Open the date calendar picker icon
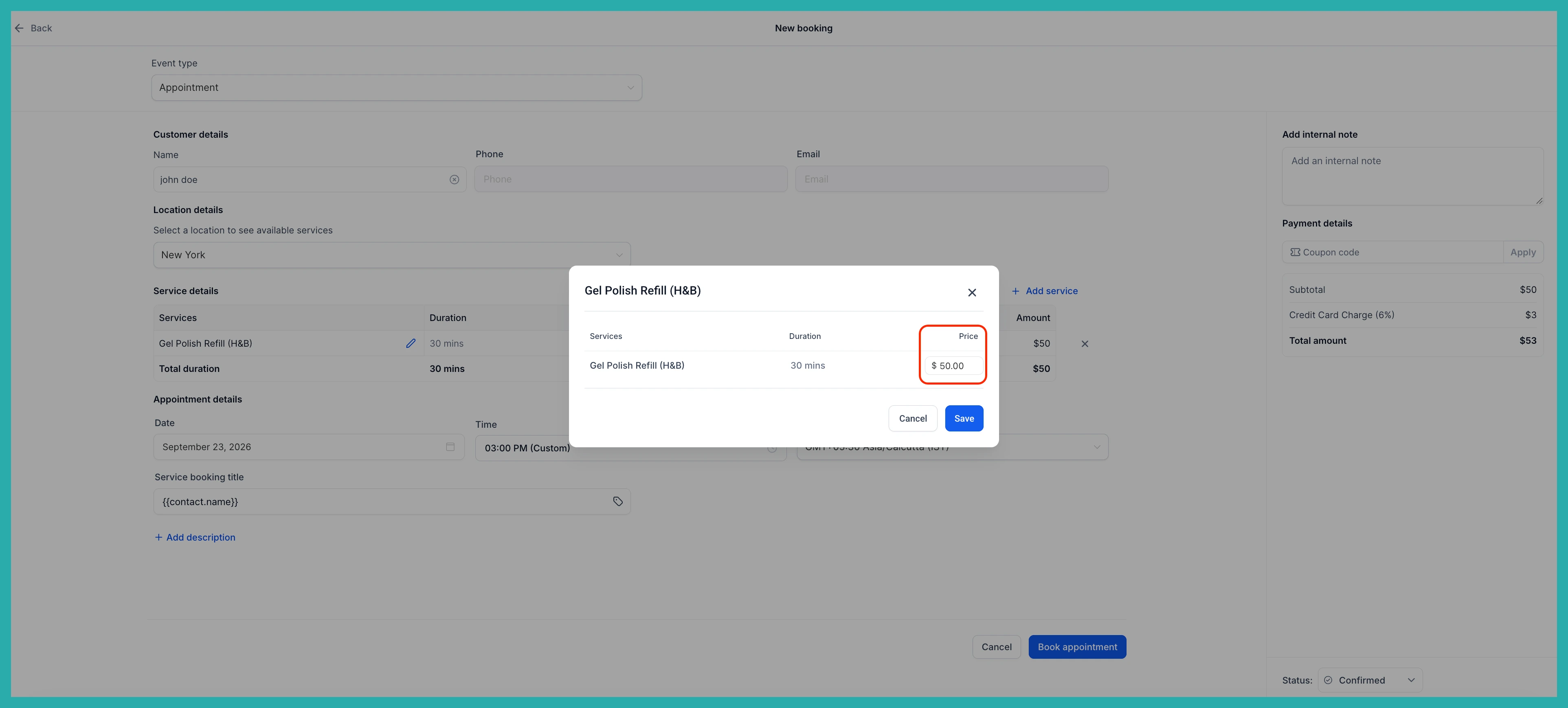 [x=450, y=447]
